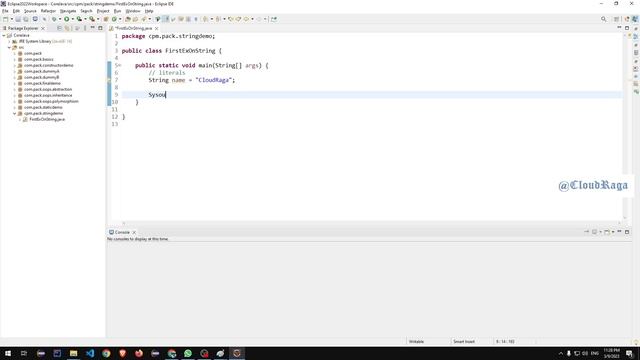The image size is (640, 360).
Task: Open the New wizard dropdown arrow
Action: click(12, 19)
